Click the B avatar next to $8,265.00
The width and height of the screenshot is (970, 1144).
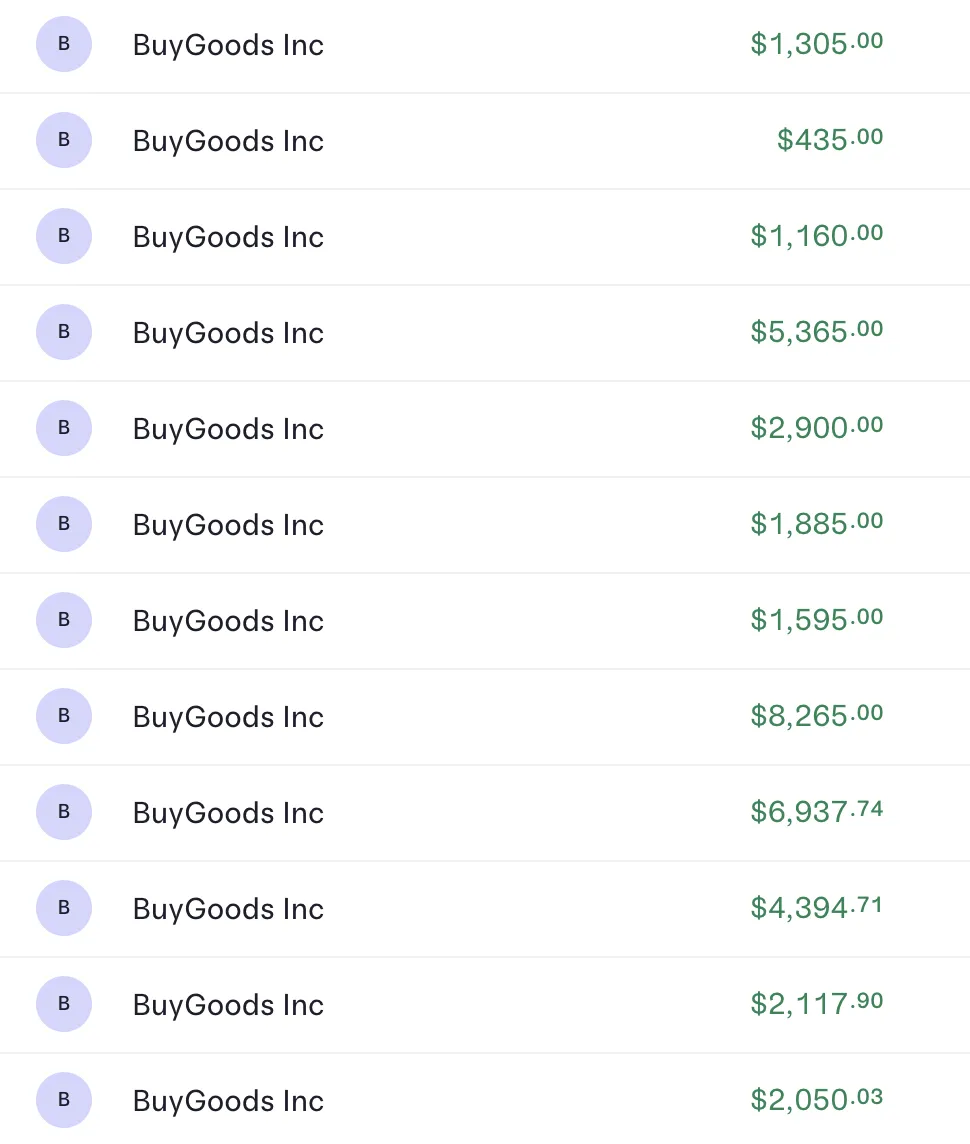click(x=63, y=716)
